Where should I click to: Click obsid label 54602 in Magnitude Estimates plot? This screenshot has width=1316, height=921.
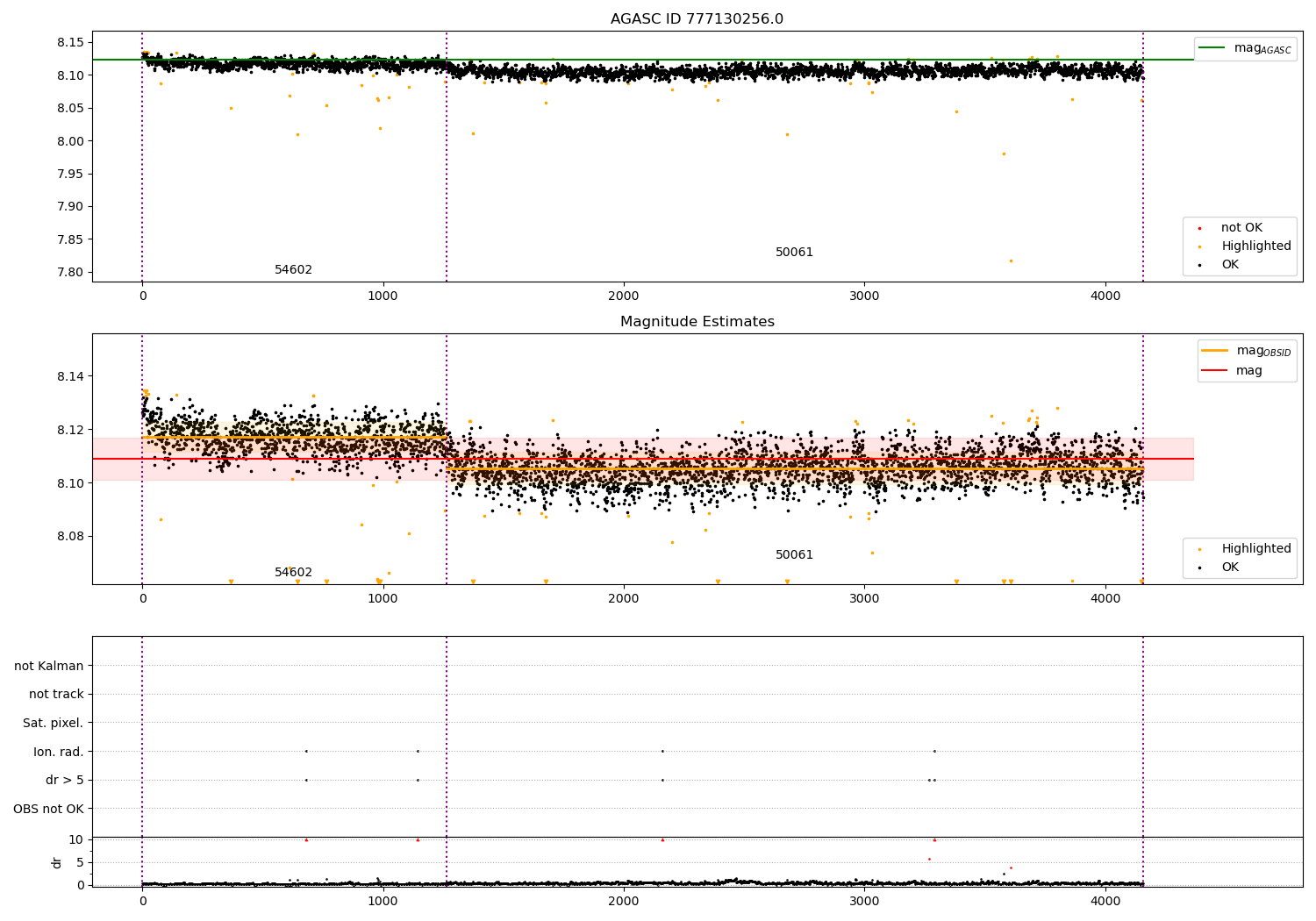293,573
